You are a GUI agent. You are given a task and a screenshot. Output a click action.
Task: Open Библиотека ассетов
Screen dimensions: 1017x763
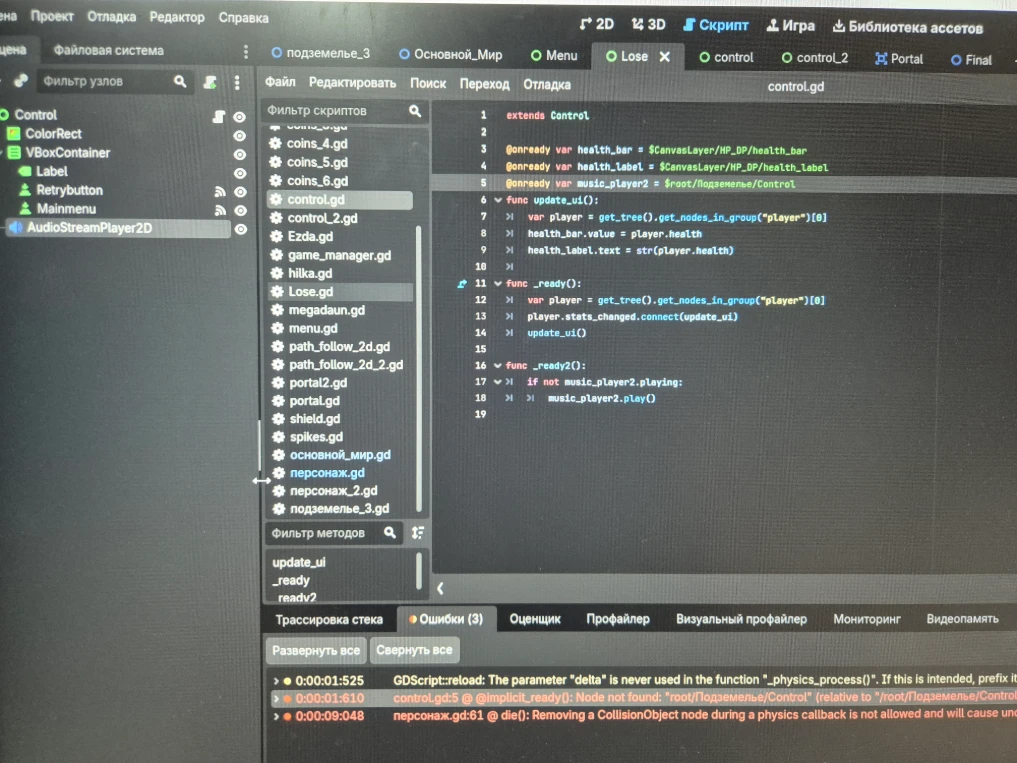pyautogui.click(x=908, y=27)
